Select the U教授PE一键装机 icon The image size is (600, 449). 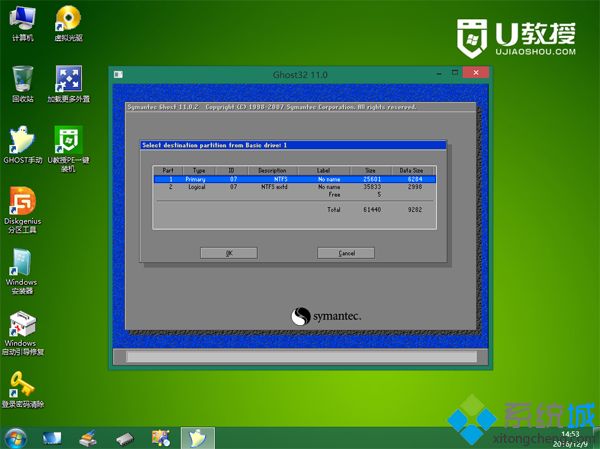(68, 149)
